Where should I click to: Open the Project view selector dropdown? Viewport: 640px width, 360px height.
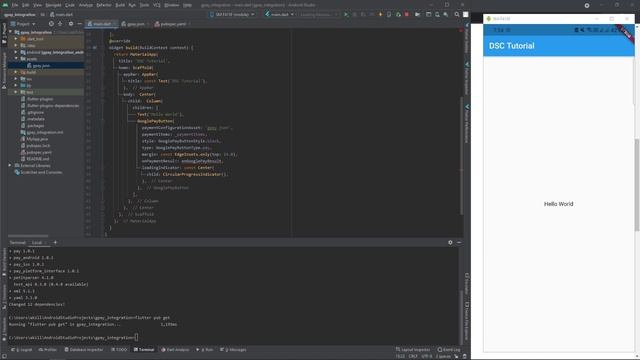(23, 24)
